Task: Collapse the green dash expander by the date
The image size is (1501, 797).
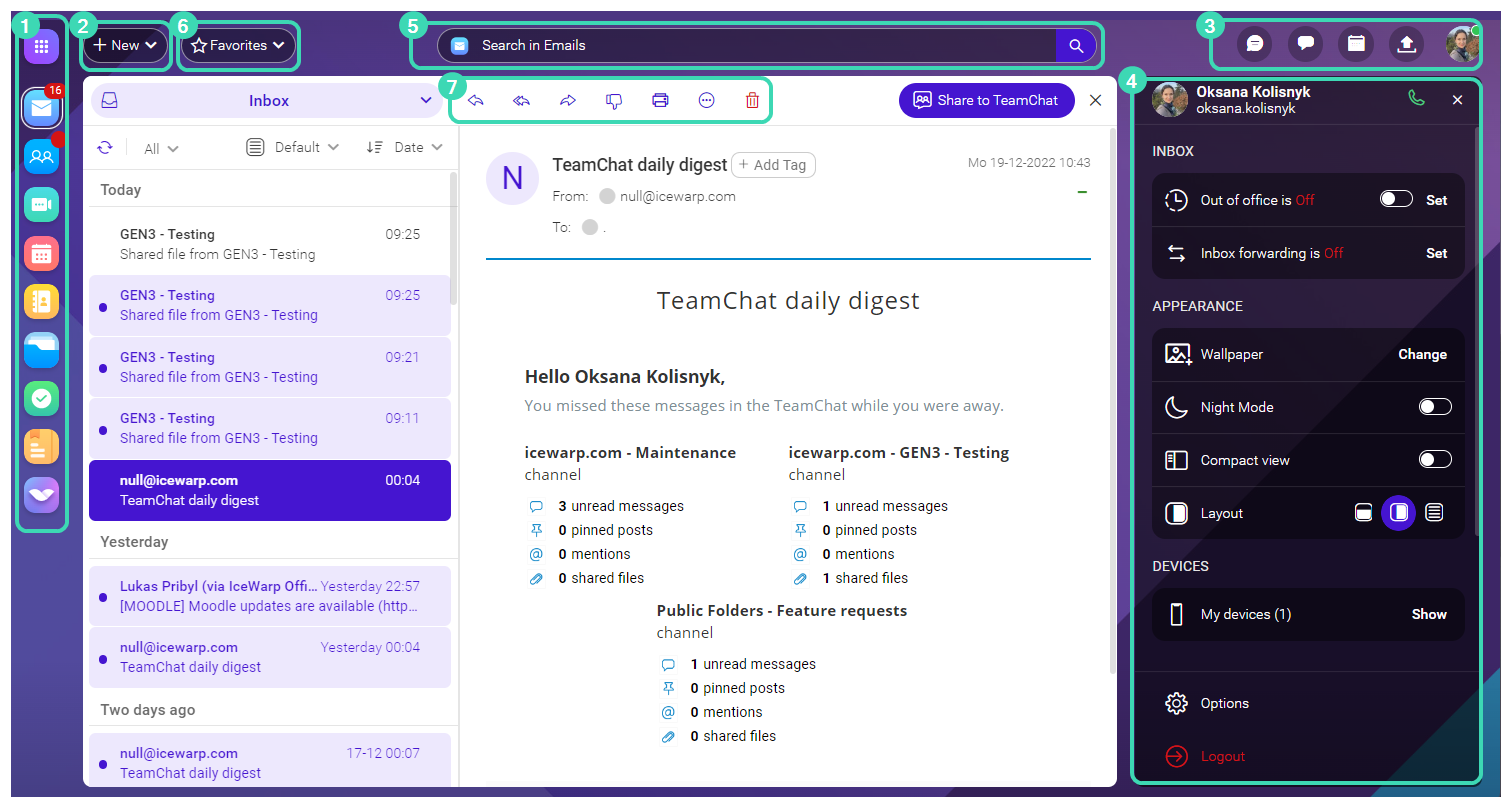Action: [x=1082, y=192]
